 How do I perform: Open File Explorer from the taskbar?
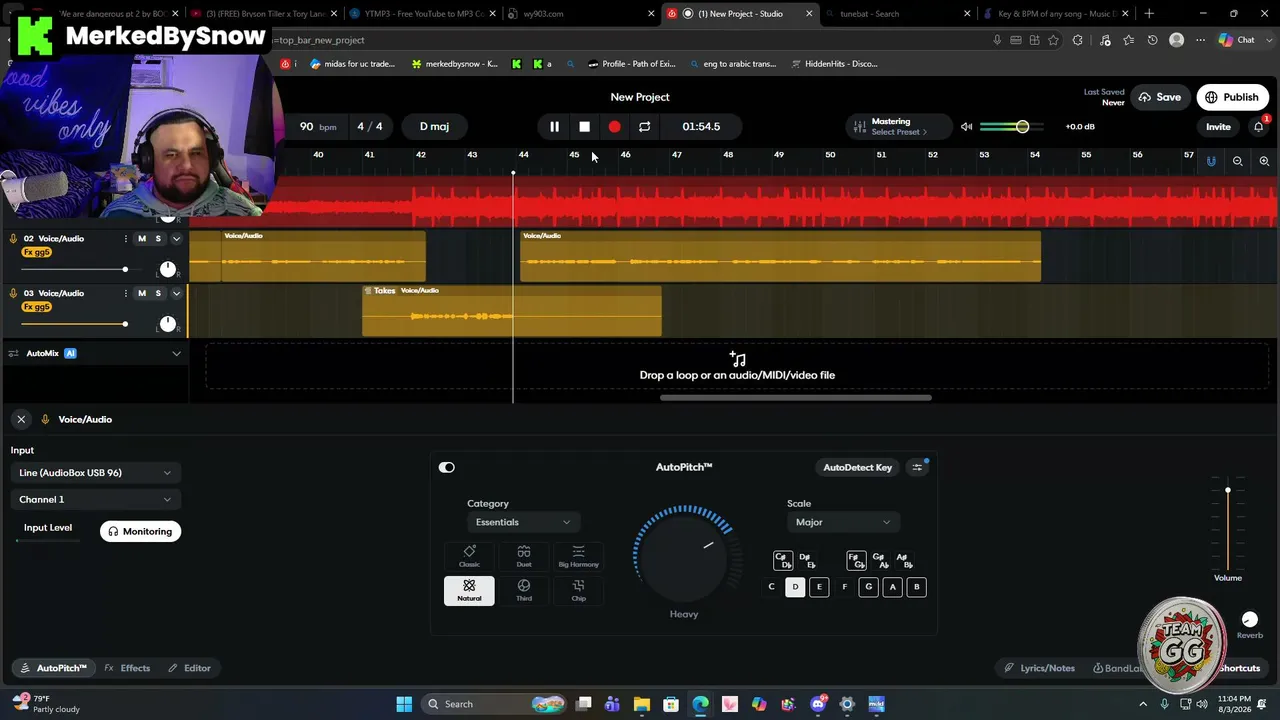(642, 704)
